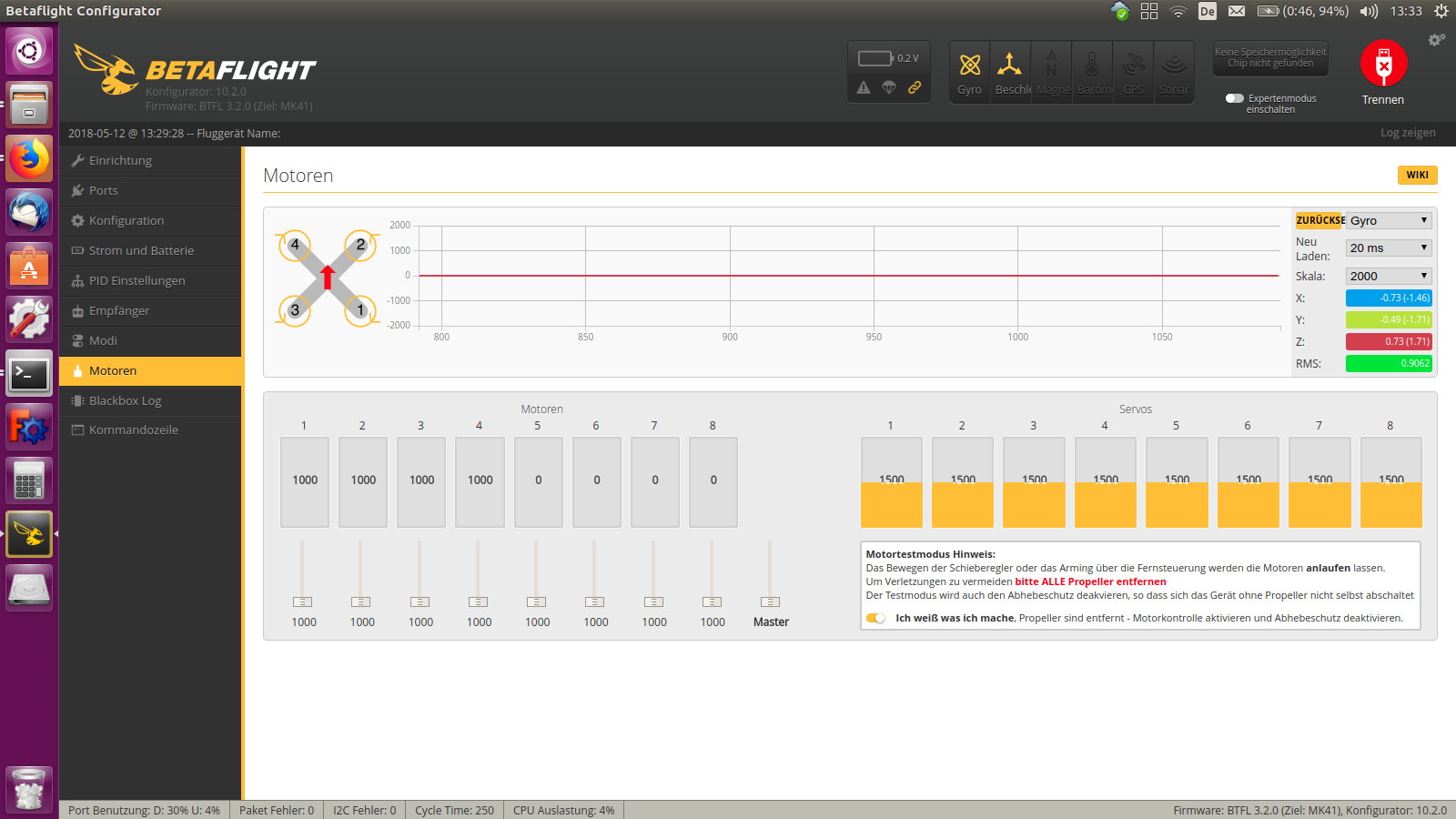This screenshot has width=1456, height=819.
Task: Open the WIKI button
Action: click(1417, 175)
